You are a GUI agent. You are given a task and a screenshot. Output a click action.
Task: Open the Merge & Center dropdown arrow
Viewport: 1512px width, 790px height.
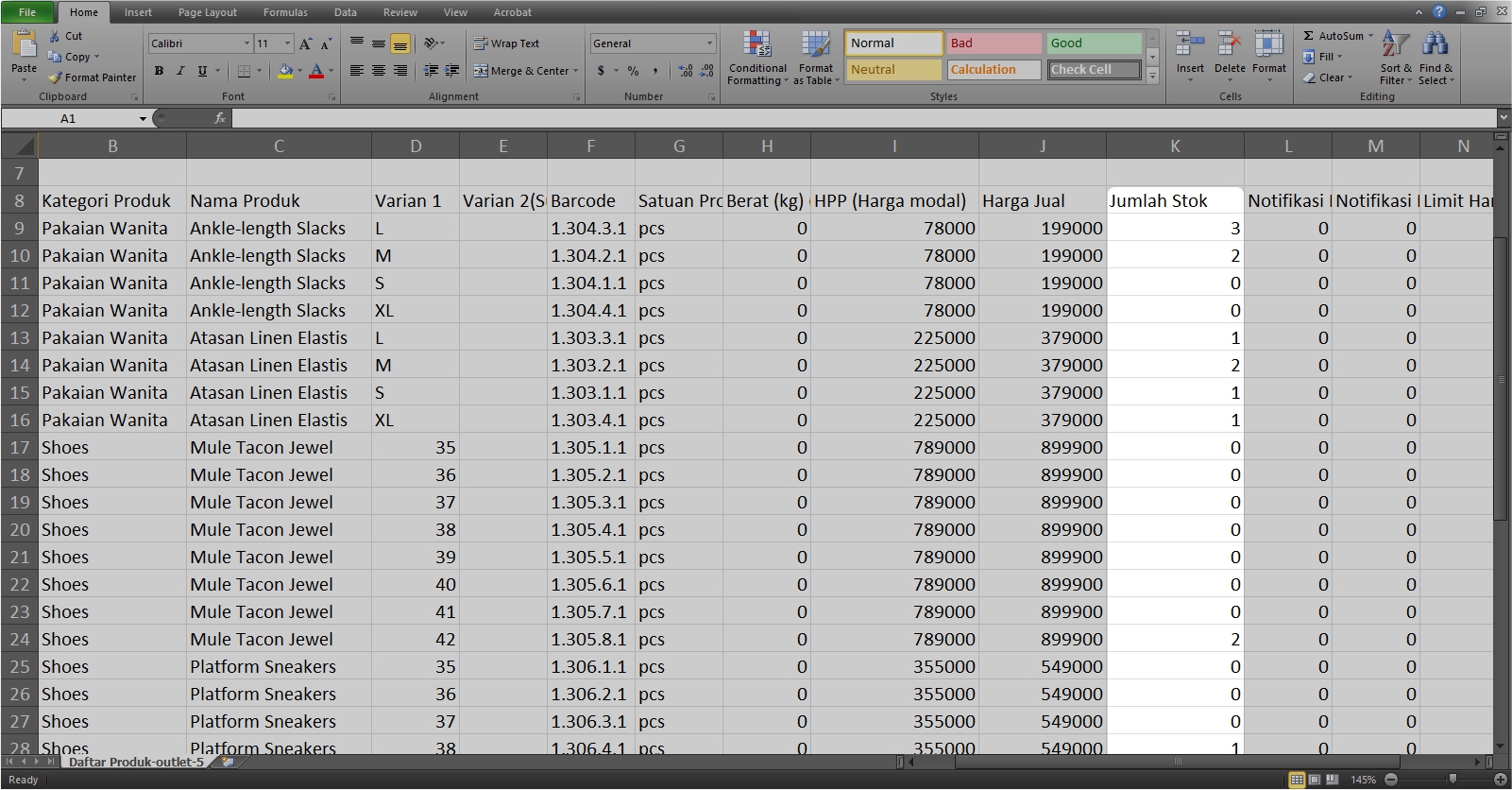point(575,71)
